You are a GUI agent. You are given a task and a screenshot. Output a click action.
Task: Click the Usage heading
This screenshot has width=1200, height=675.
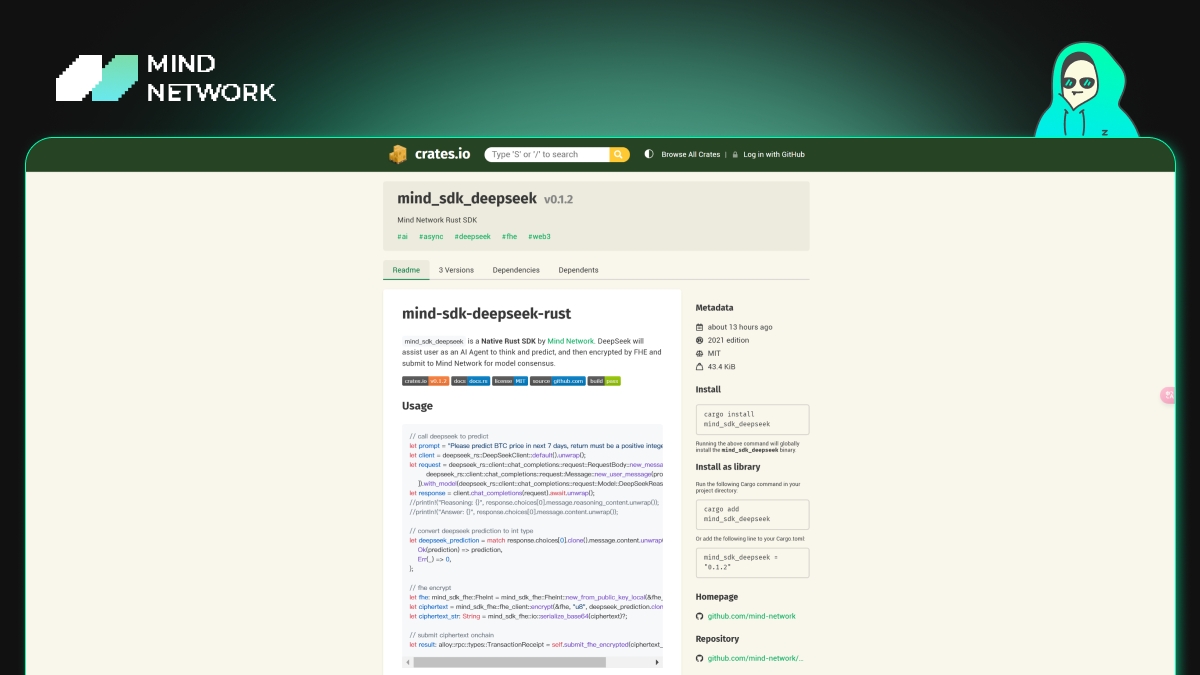pos(417,406)
